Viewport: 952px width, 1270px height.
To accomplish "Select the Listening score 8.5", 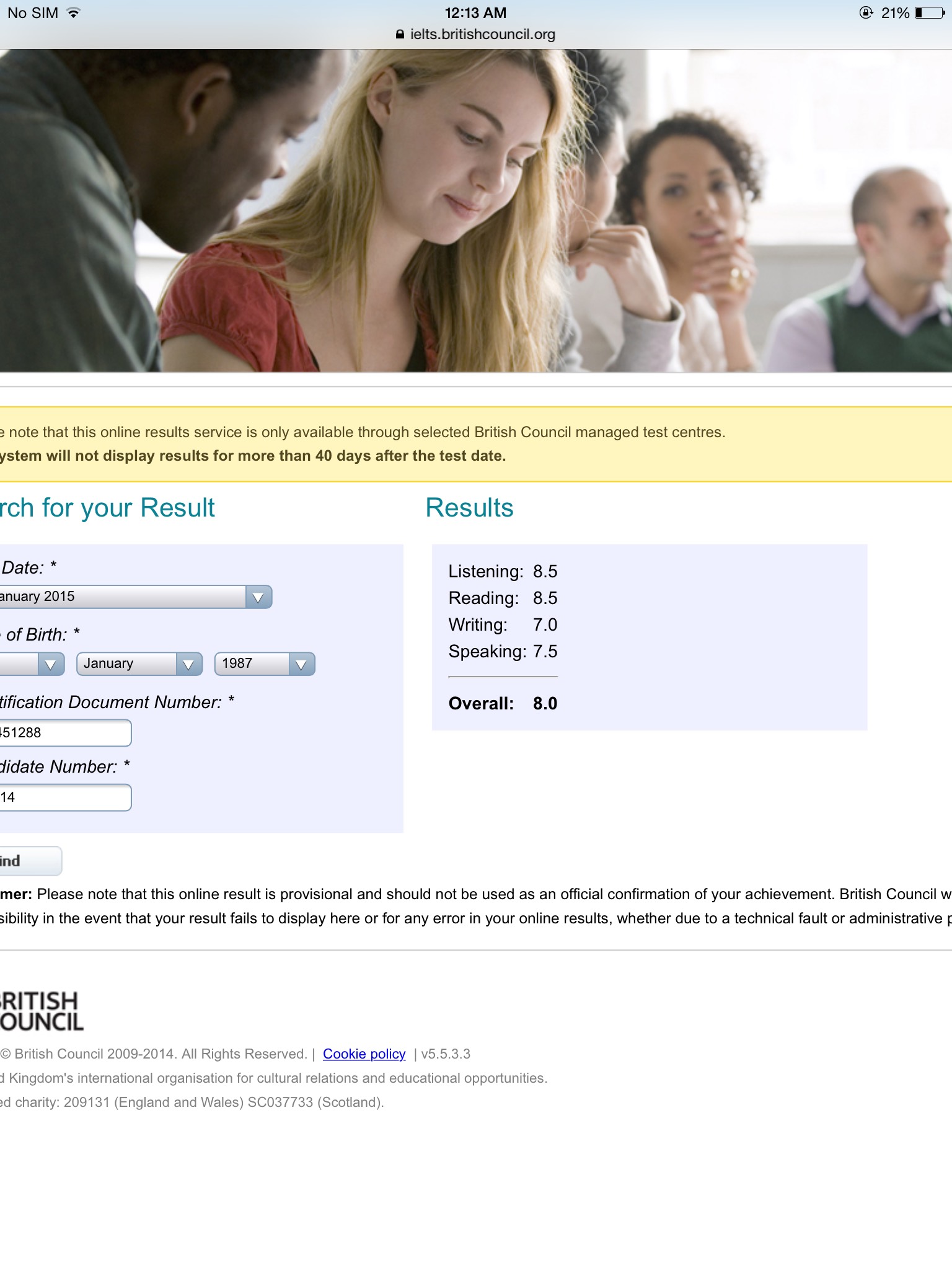I will (545, 571).
